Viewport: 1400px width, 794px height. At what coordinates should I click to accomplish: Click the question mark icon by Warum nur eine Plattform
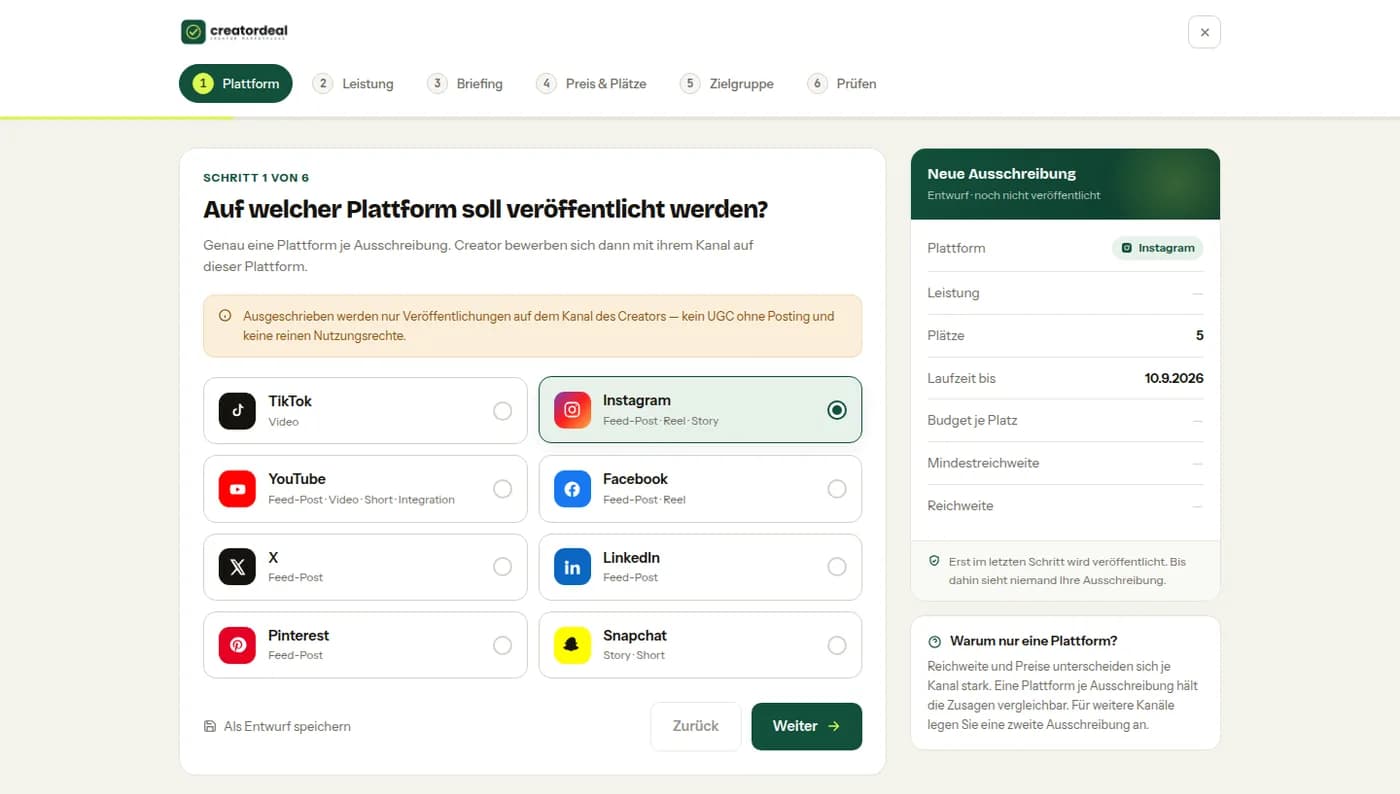tap(935, 641)
